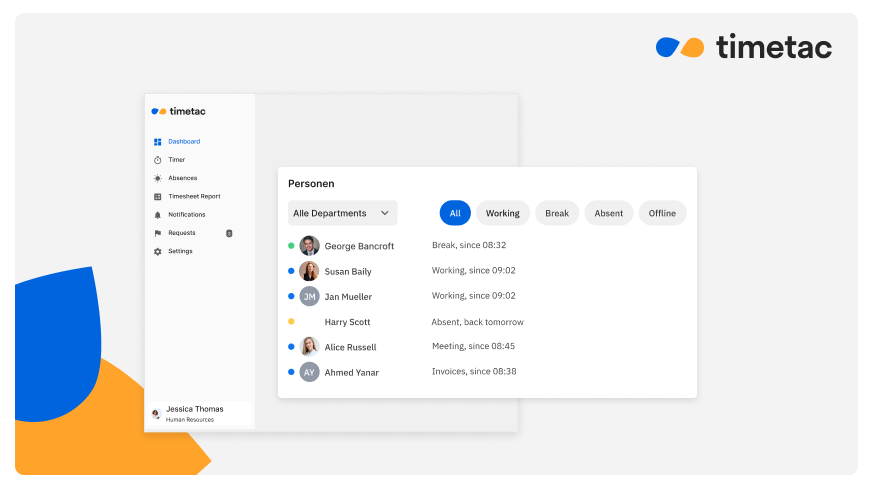Click George Bancroft's profile photo

[x=309, y=246]
